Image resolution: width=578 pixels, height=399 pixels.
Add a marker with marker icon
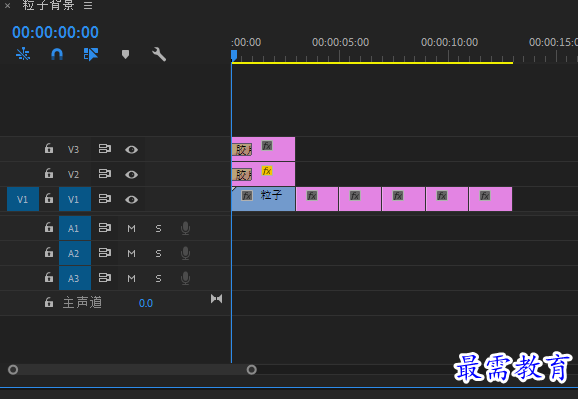click(x=125, y=55)
